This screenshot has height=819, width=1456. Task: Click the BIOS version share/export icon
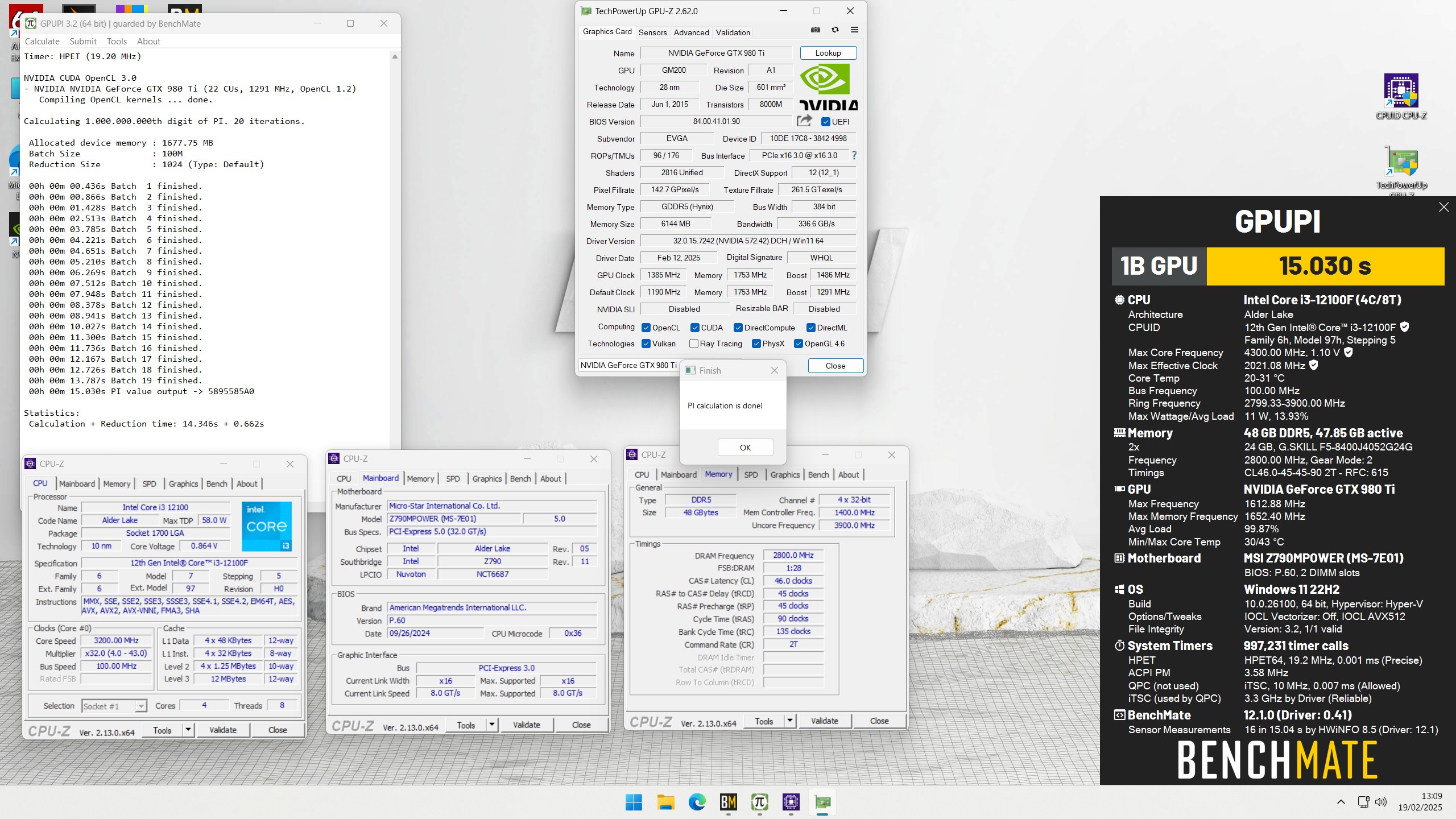(804, 121)
